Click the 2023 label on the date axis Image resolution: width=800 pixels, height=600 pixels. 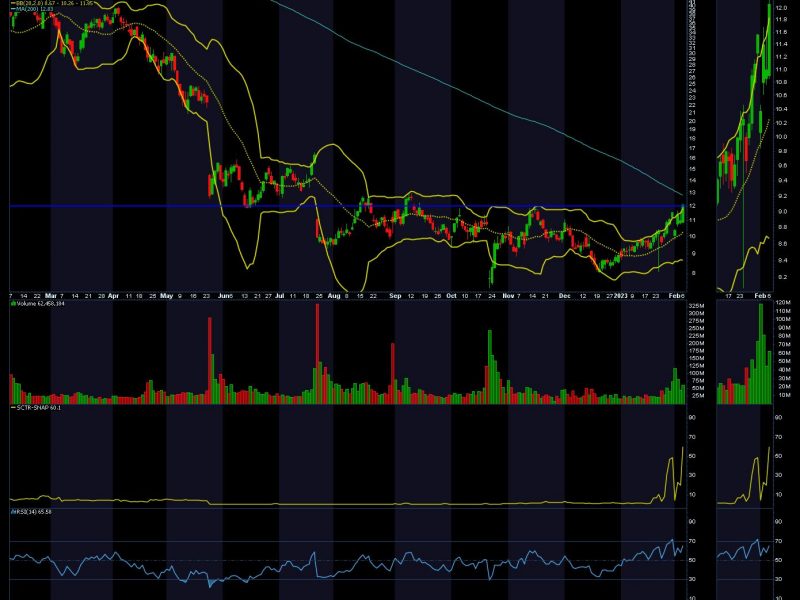click(x=622, y=296)
